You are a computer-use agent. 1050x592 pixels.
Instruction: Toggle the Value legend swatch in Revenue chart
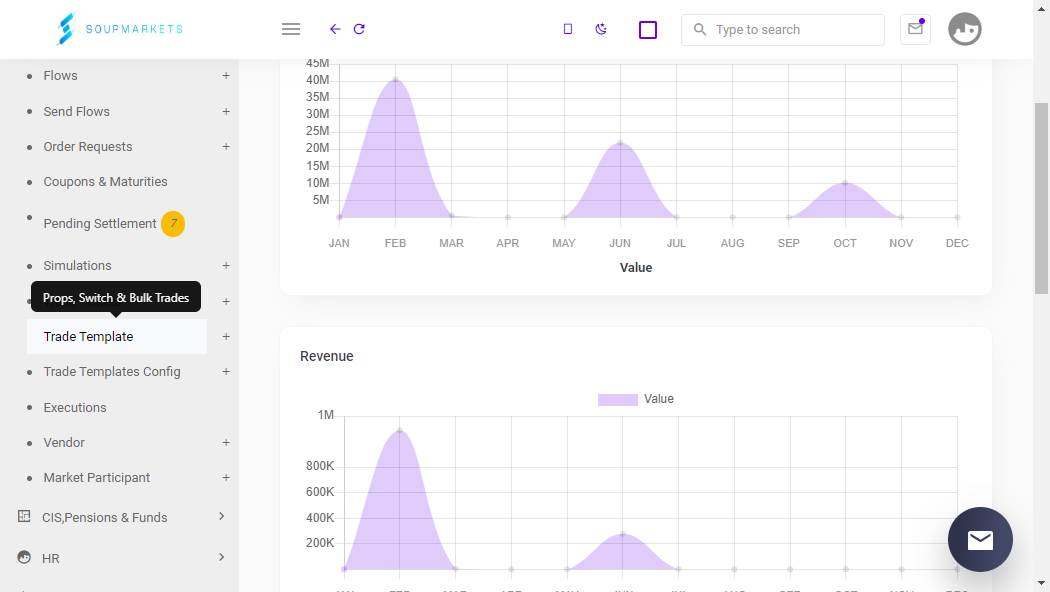pyautogui.click(x=617, y=400)
